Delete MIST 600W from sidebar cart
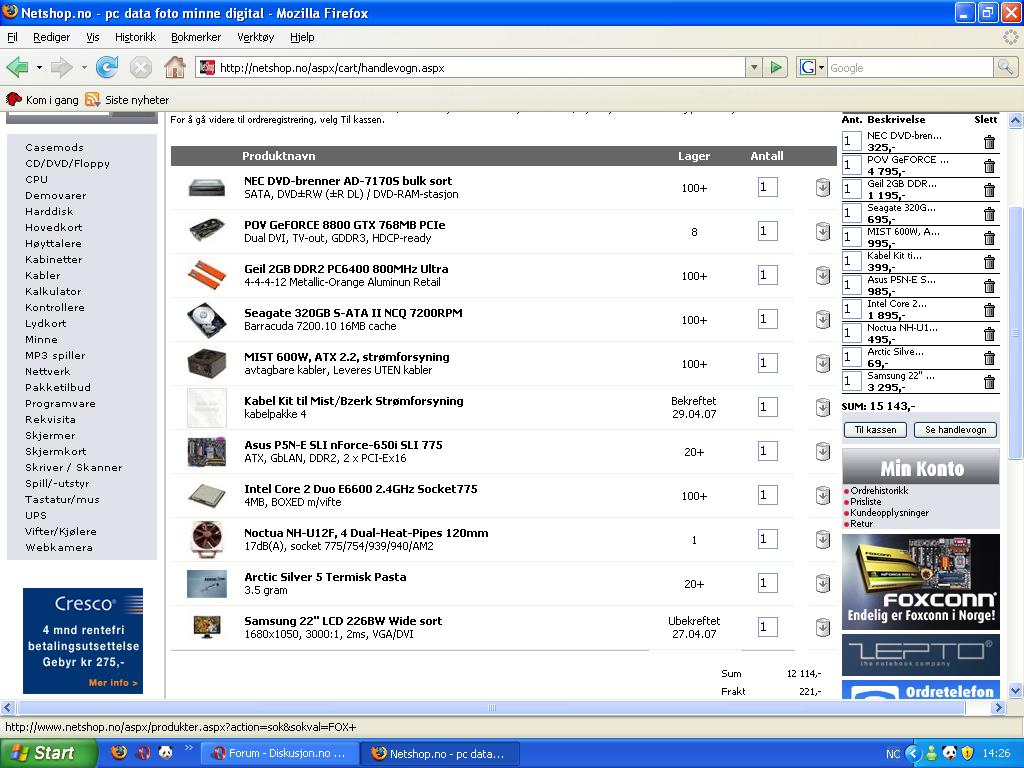Image resolution: width=1024 pixels, height=768 pixels. coord(989,238)
